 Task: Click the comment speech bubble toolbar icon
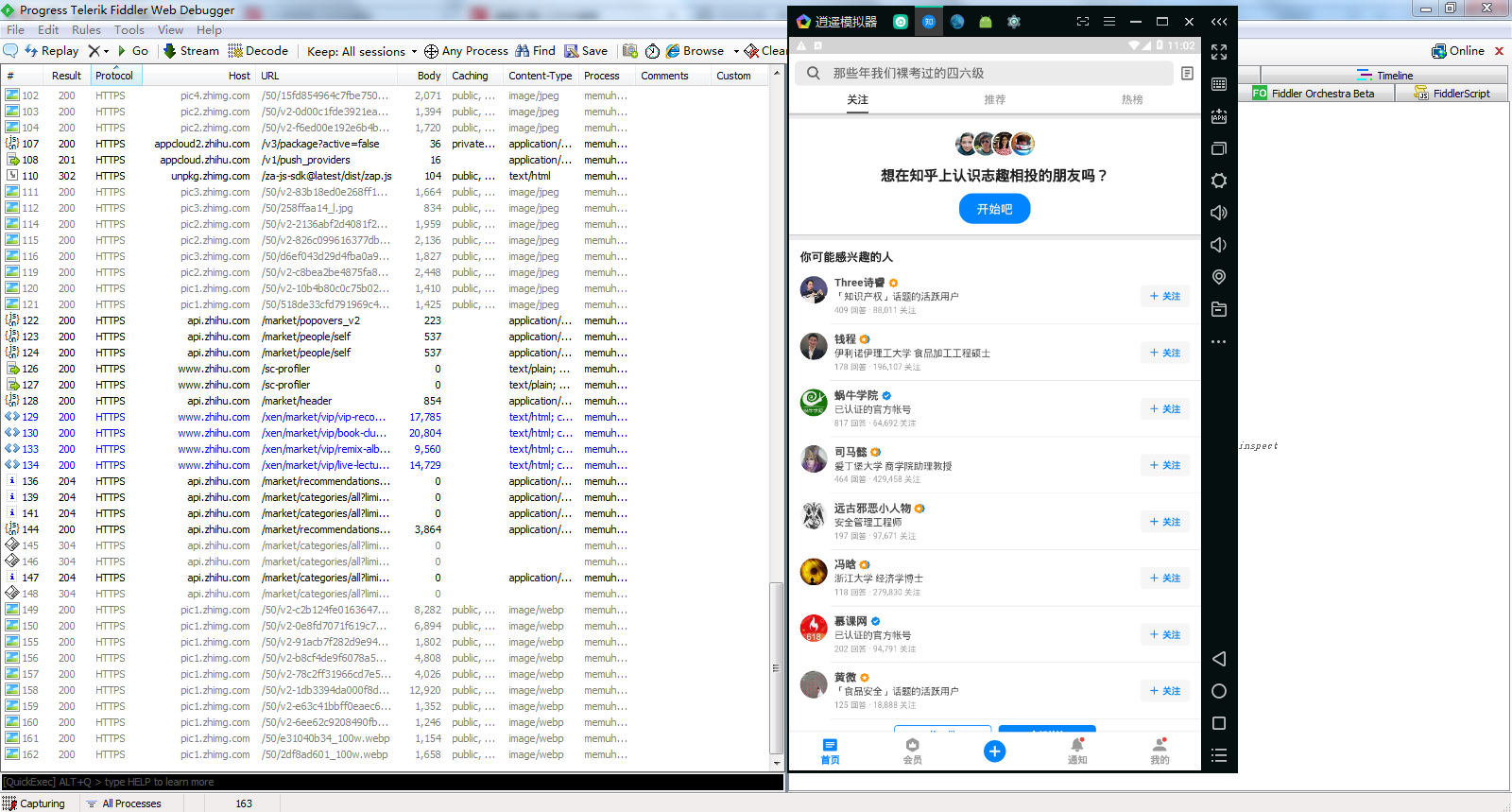point(11,50)
